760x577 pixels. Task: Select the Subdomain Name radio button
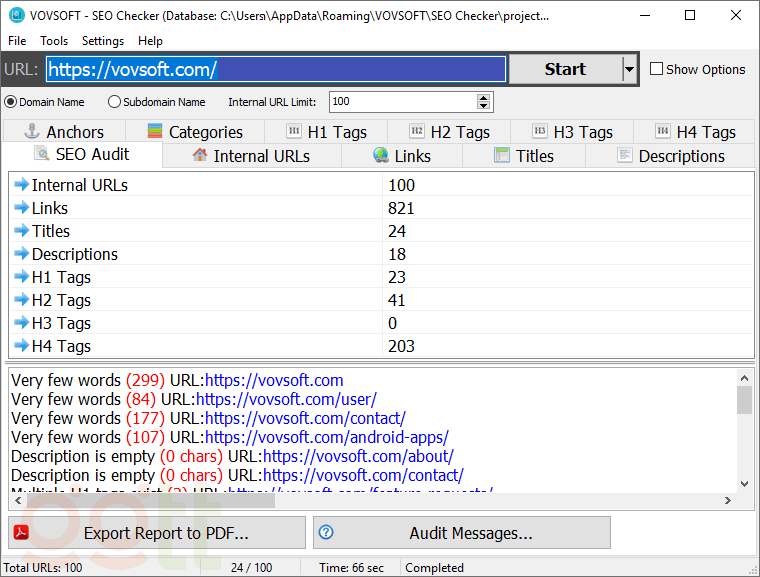pyautogui.click(x=114, y=102)
